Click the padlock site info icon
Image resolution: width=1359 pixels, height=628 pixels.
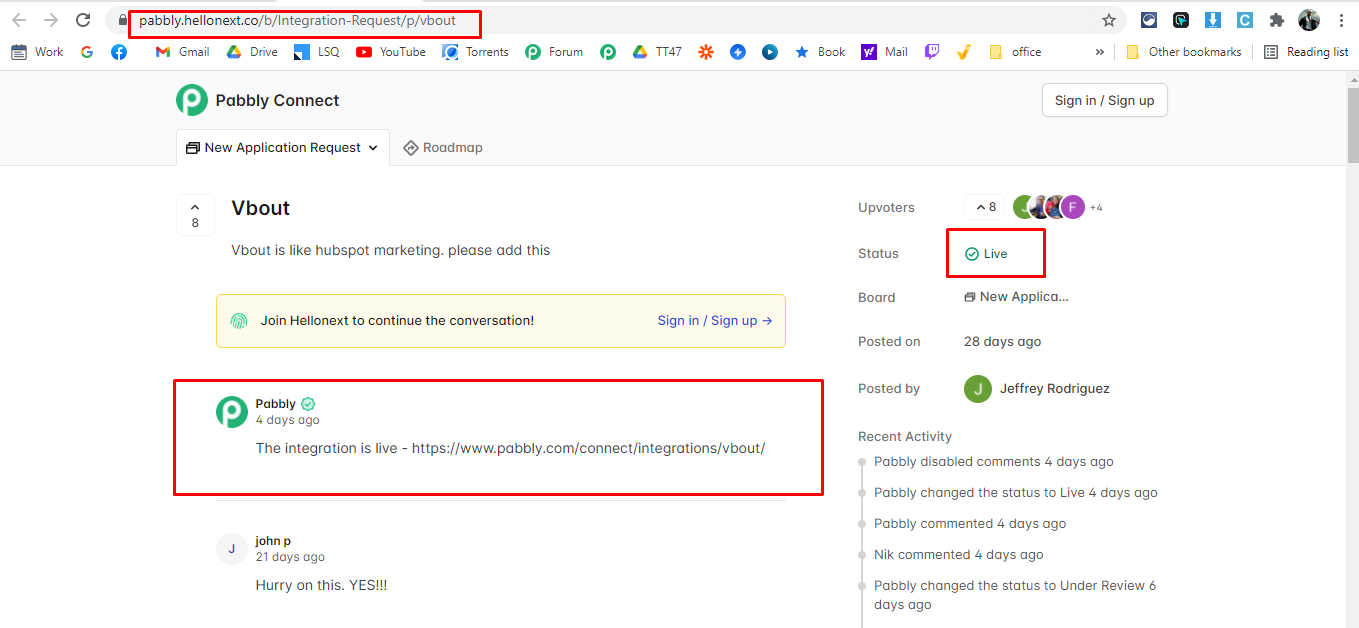(x=122, y=20)
